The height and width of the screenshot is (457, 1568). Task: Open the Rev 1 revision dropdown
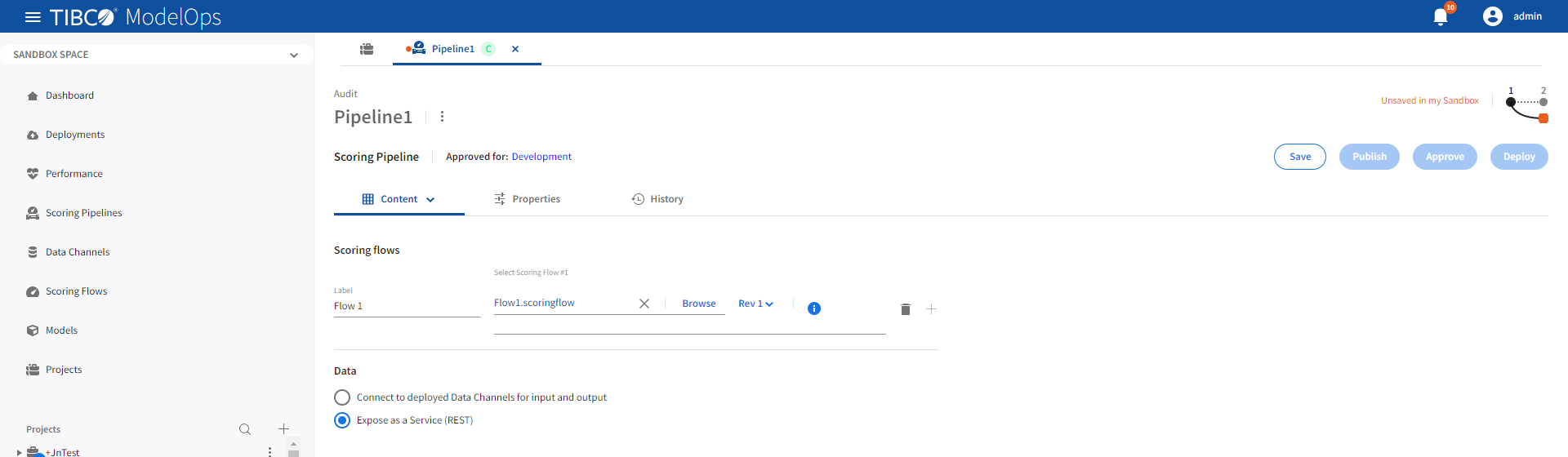click(755, 304)
